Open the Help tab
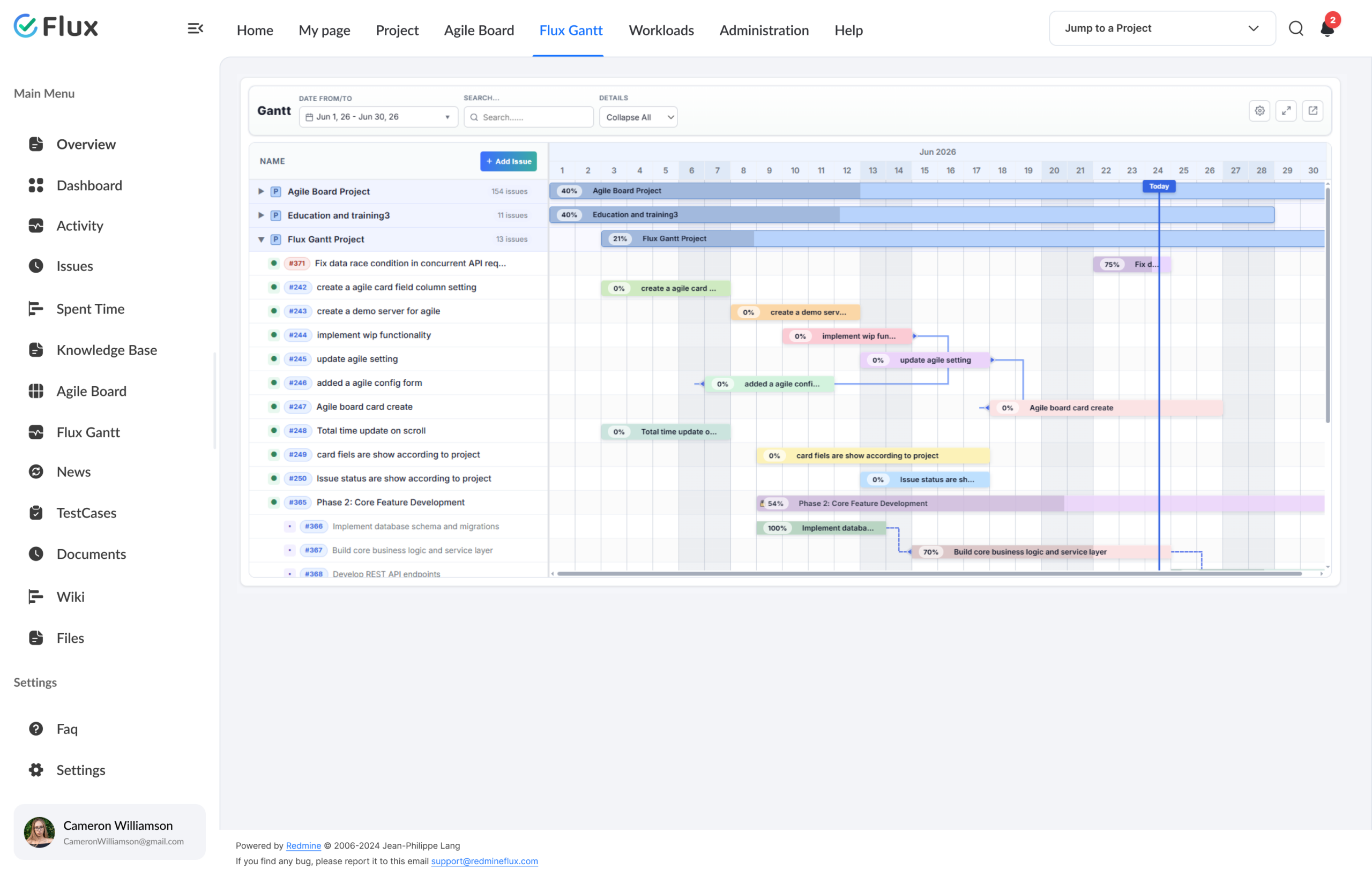This screenshot has width=1372, height=877. tap(848, 29)
